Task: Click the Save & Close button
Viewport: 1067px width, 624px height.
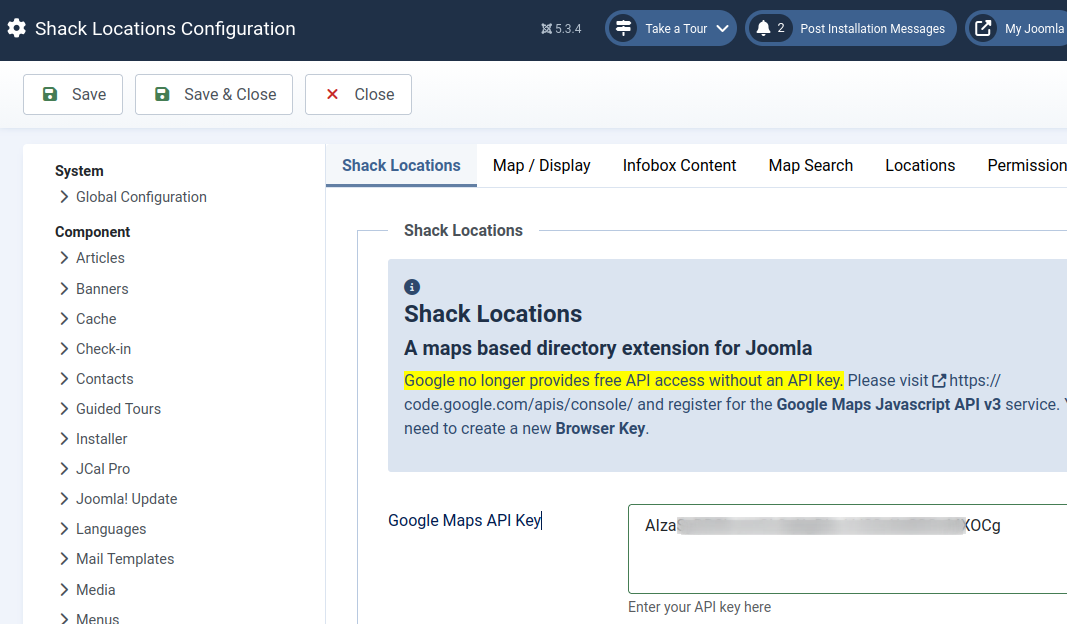Action: pos(213,93)
